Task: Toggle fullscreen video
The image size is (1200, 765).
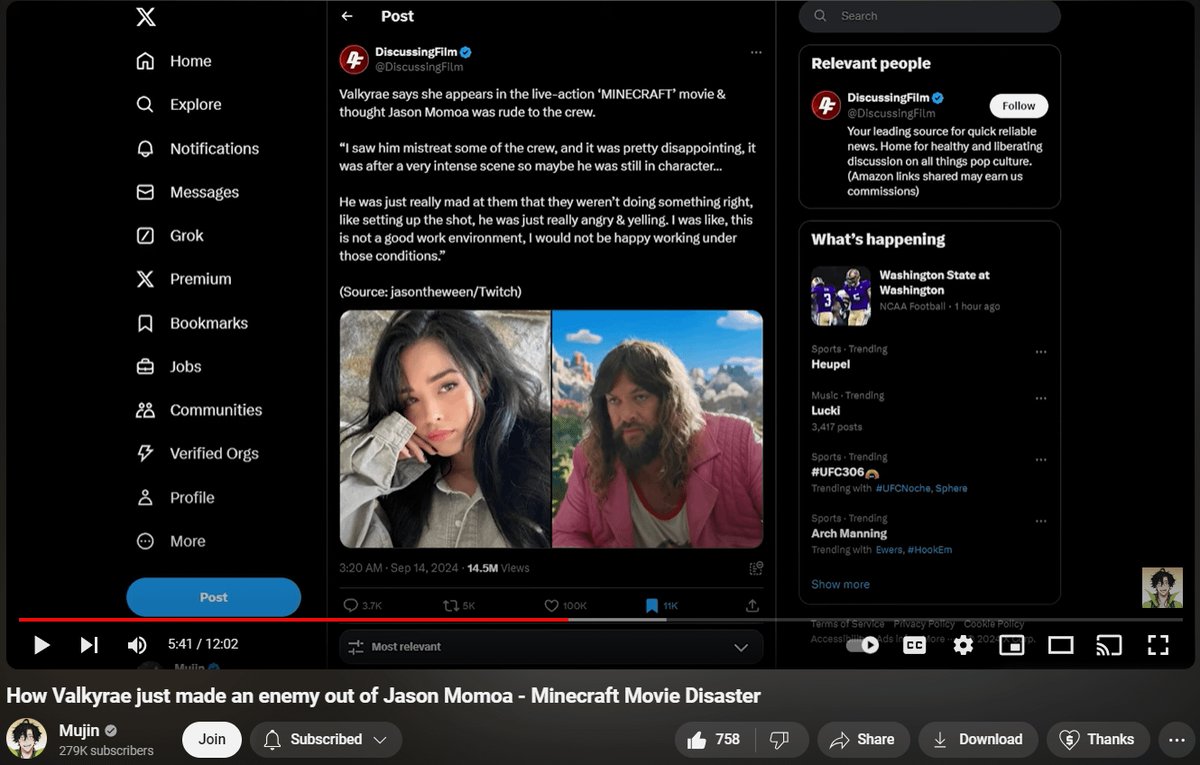Action: (x=1158, y=645)
